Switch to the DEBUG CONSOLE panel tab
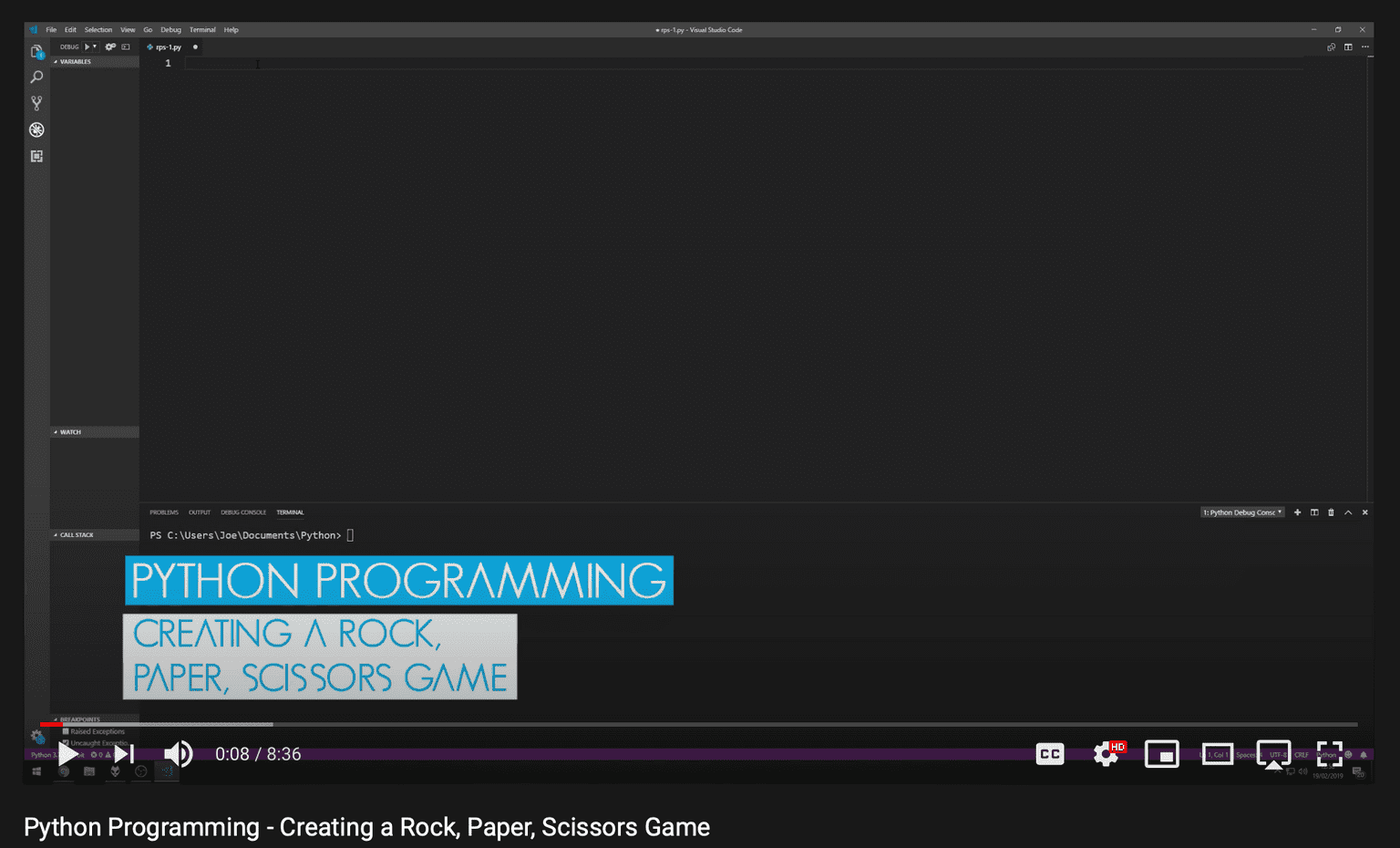This screenshot has height=848, width=1400. point(243,512)
